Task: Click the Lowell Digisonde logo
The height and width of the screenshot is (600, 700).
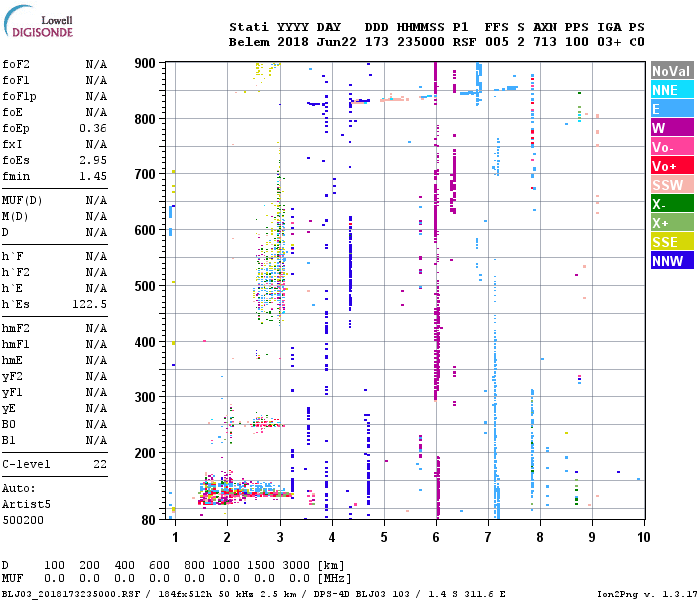Action: coord(38,21)
